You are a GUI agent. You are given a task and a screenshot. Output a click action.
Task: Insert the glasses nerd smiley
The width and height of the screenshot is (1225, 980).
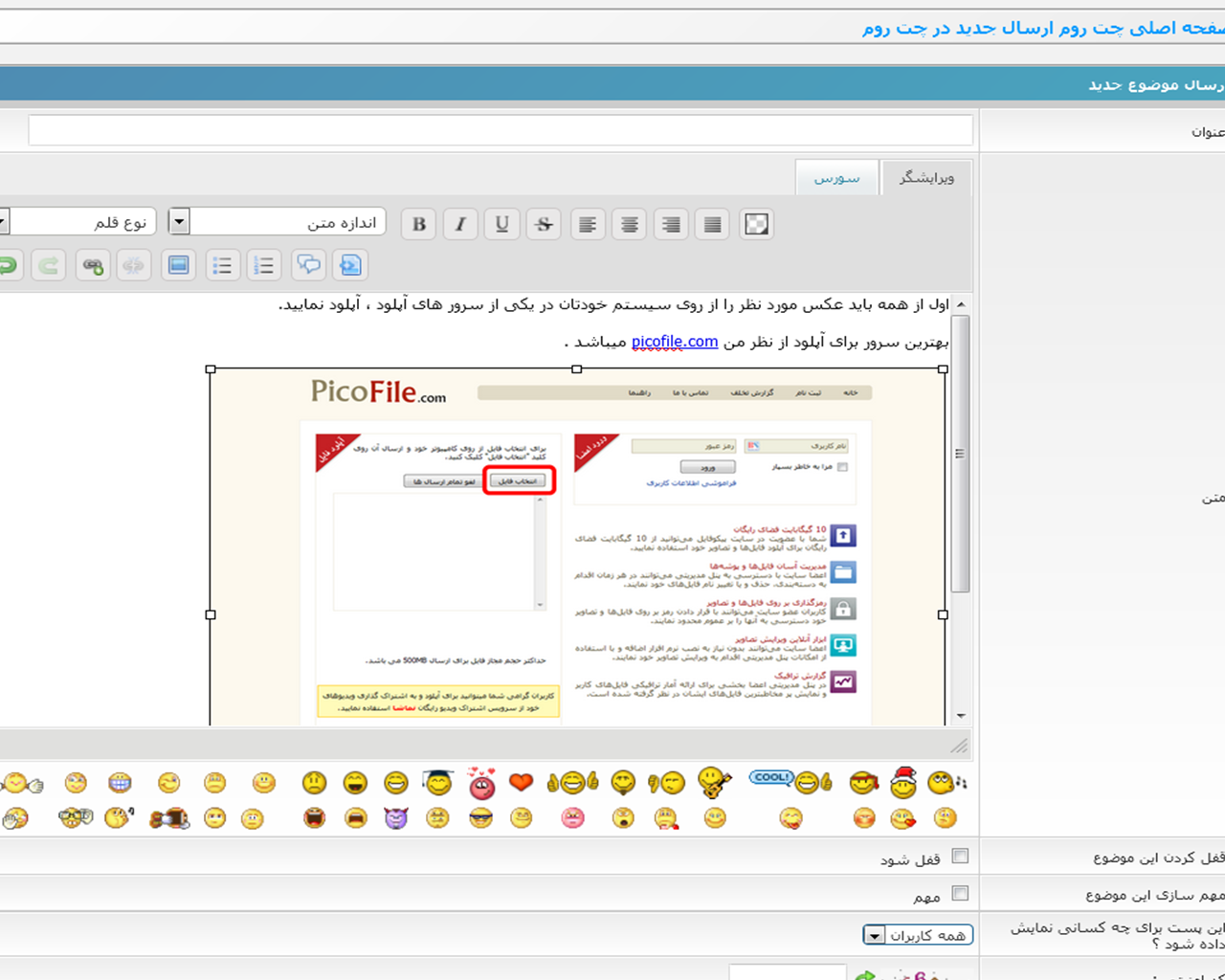76,817
